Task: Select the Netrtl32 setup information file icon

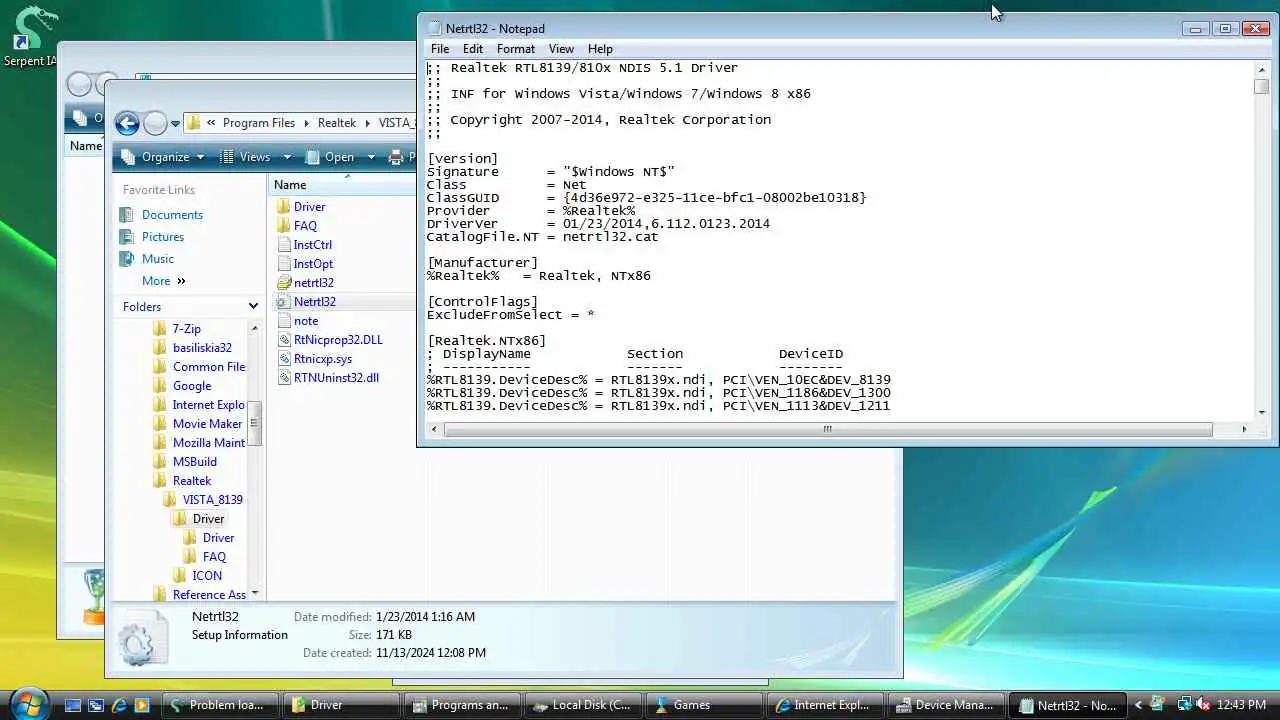Action: 282,302
